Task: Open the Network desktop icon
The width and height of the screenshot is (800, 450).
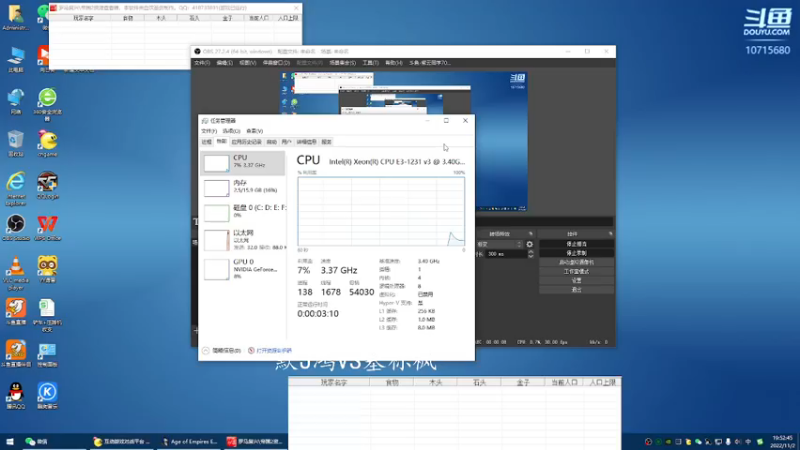Action: [x=16, y=101]
